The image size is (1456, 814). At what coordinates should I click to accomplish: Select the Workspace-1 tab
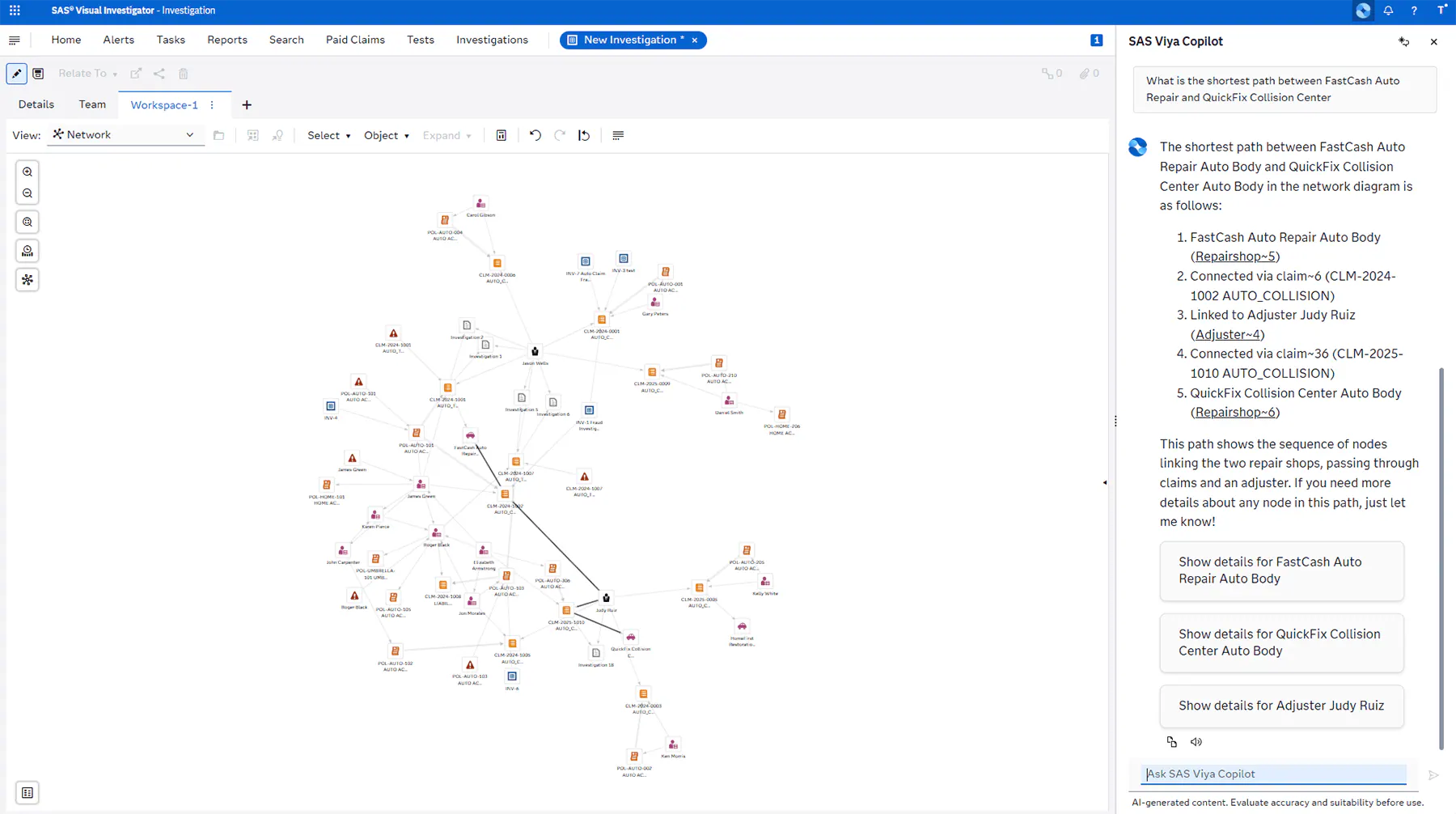(164, 105)
